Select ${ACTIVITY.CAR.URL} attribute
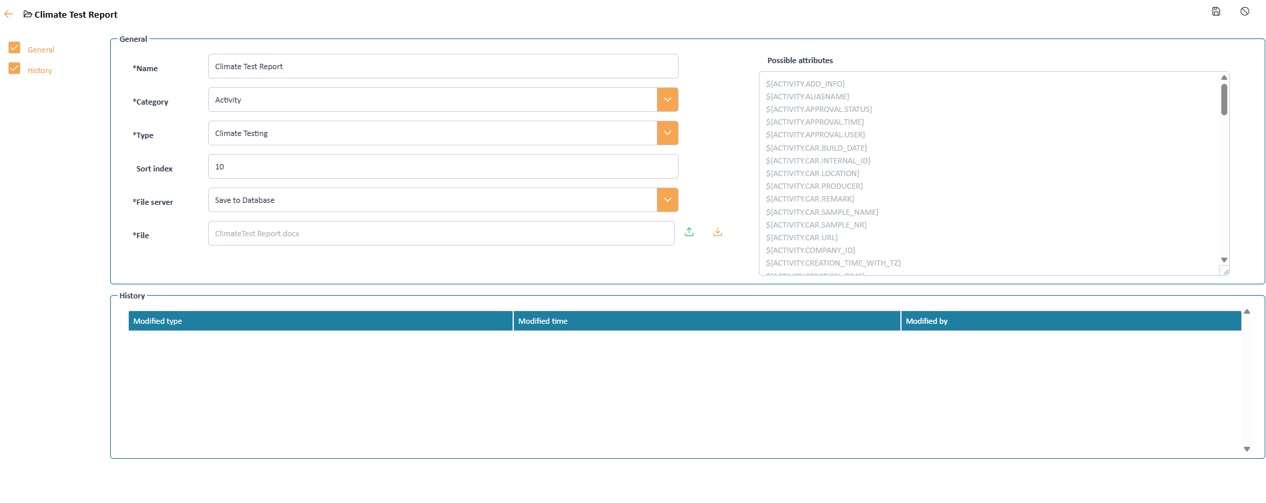 tap(802, 238)
